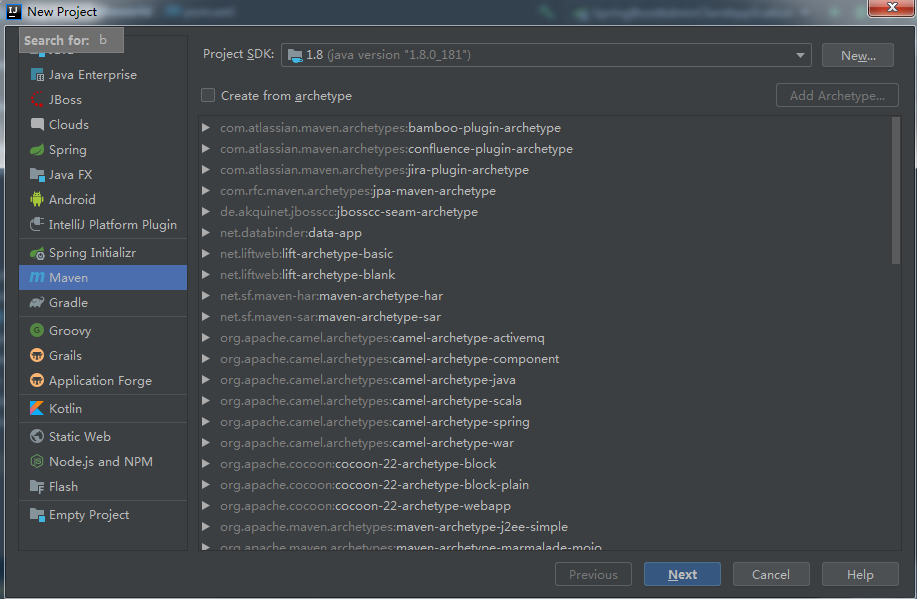Expand confluence-plugin-archetype node

coord(206,149)
